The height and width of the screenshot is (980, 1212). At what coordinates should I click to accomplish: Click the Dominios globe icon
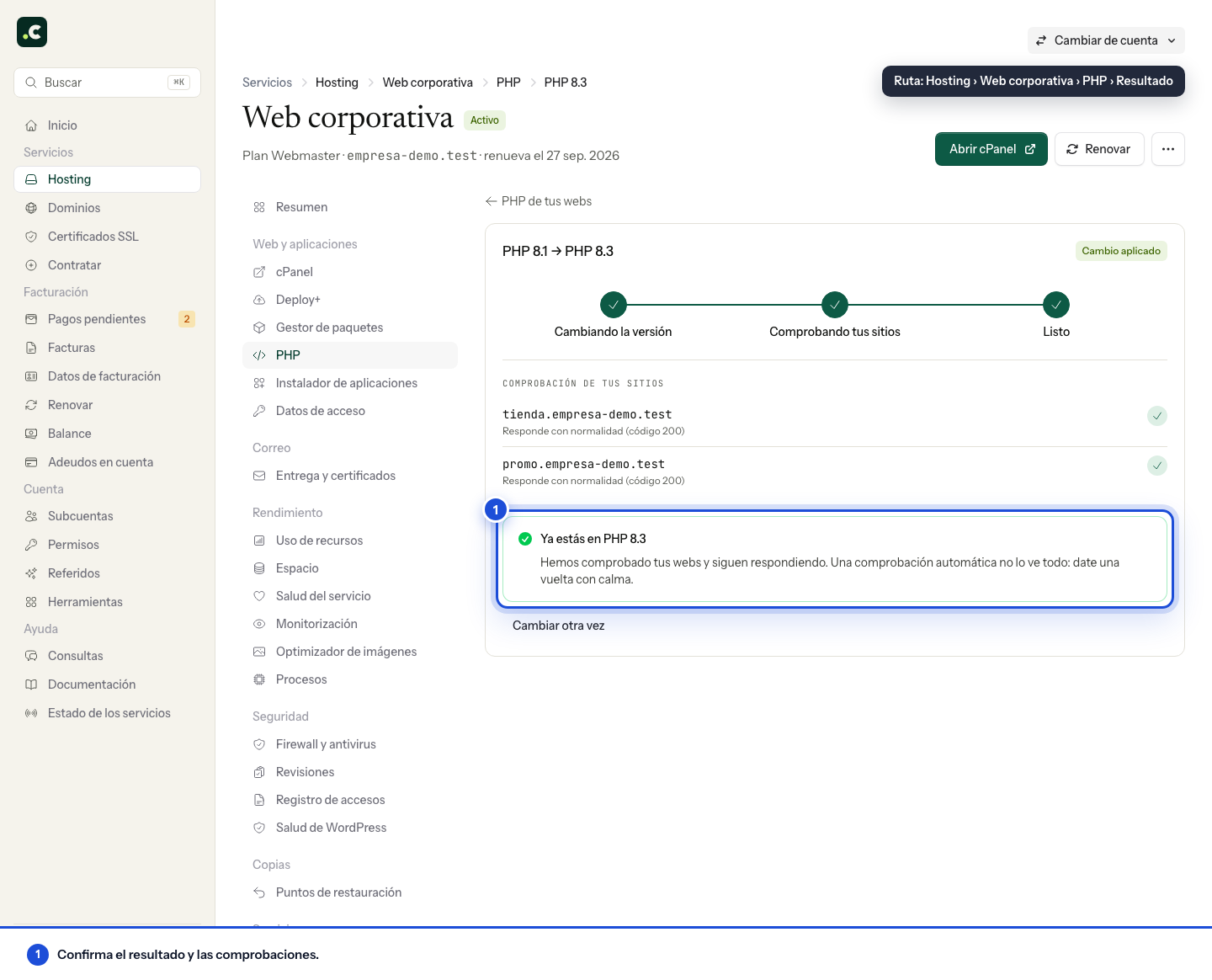tap(31, 208)
